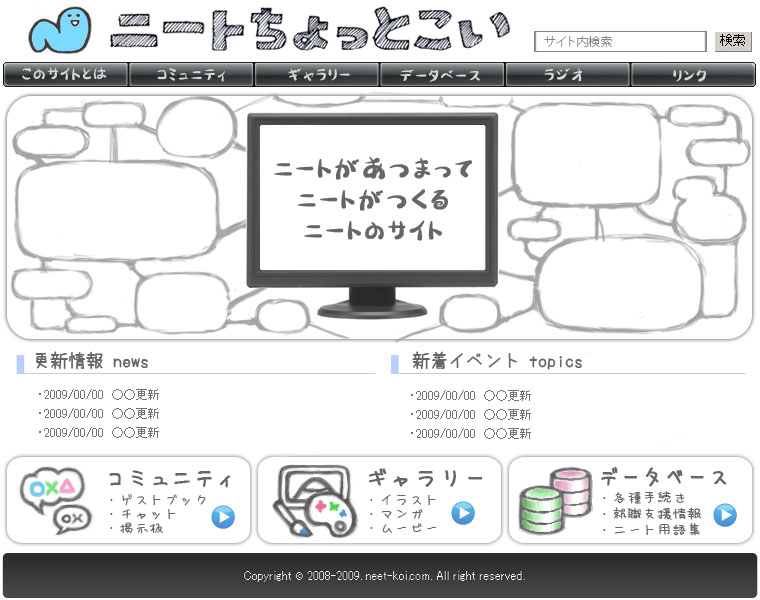The width and height of the screenshot is (760, 600).
Task: Select 掲示板 in community card
Action: 142,528
